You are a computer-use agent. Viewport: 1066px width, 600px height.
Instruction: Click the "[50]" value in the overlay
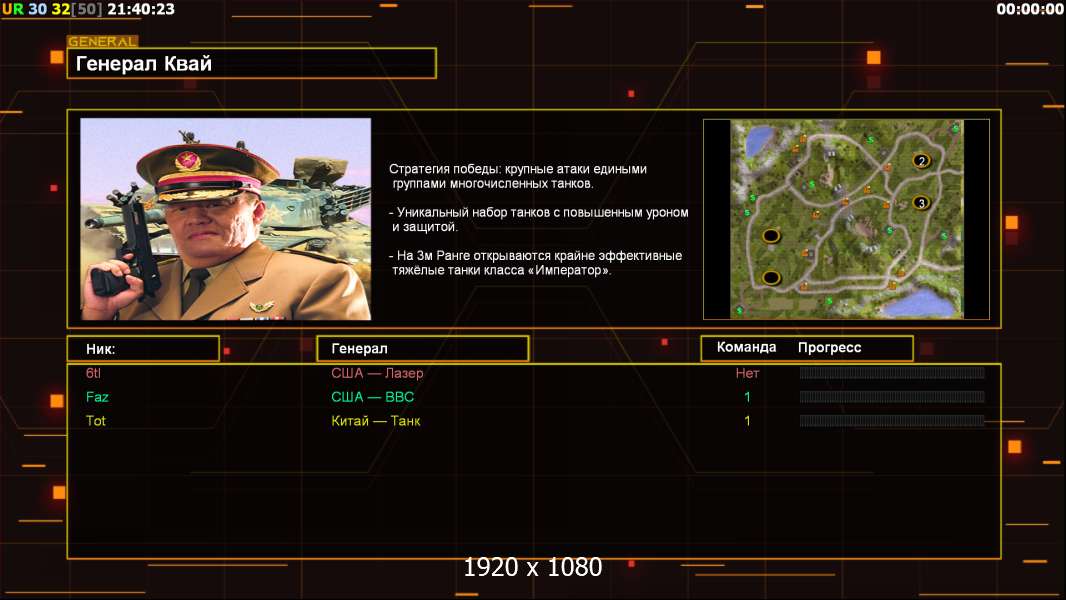tap(86, 10)
